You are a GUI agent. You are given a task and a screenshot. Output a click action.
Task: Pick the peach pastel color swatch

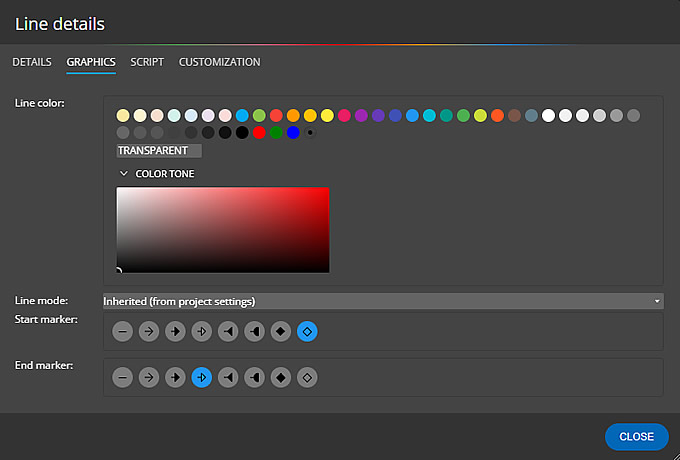tap(157, 116)
